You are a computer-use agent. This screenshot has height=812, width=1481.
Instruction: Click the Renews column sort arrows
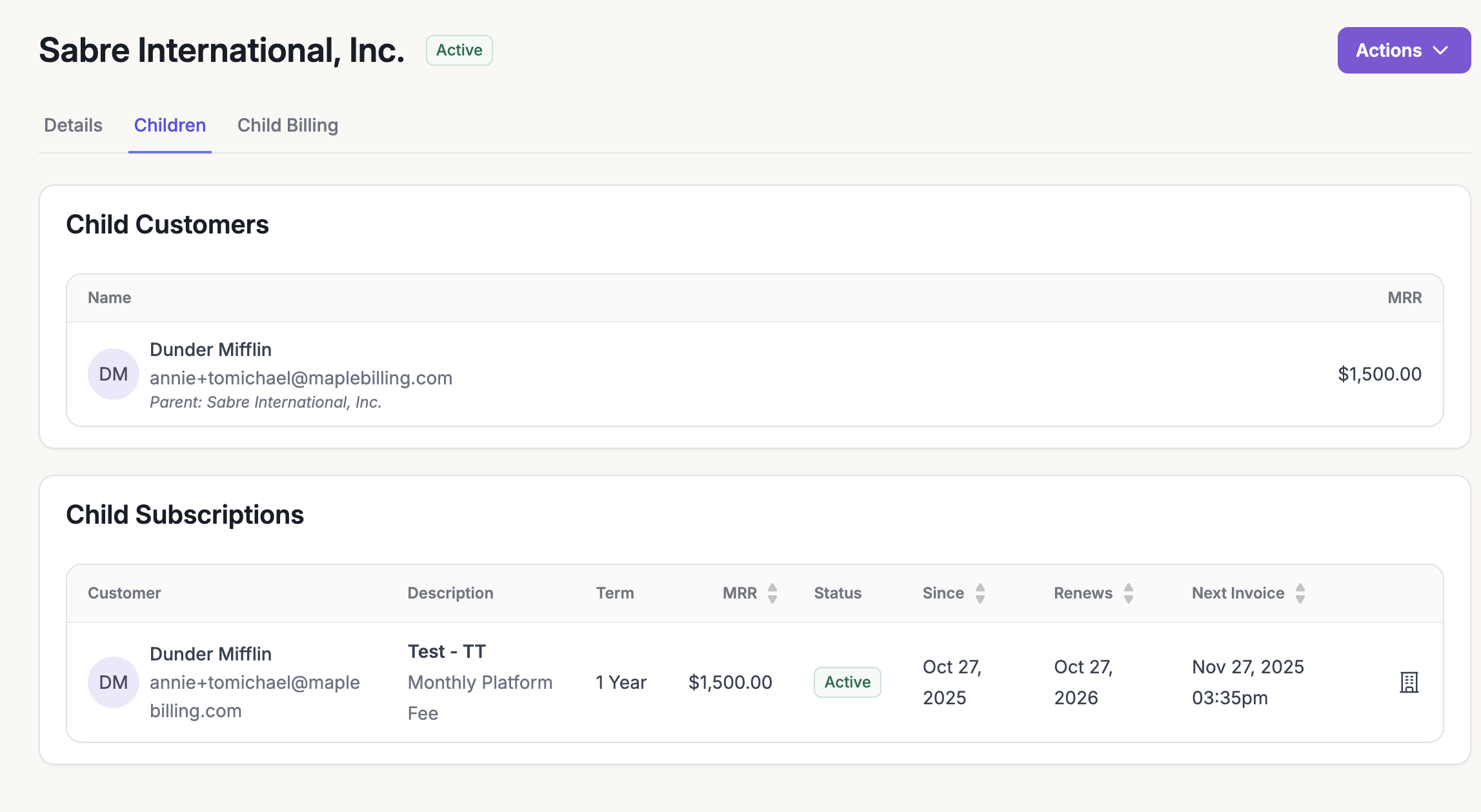coord(1128,593)
